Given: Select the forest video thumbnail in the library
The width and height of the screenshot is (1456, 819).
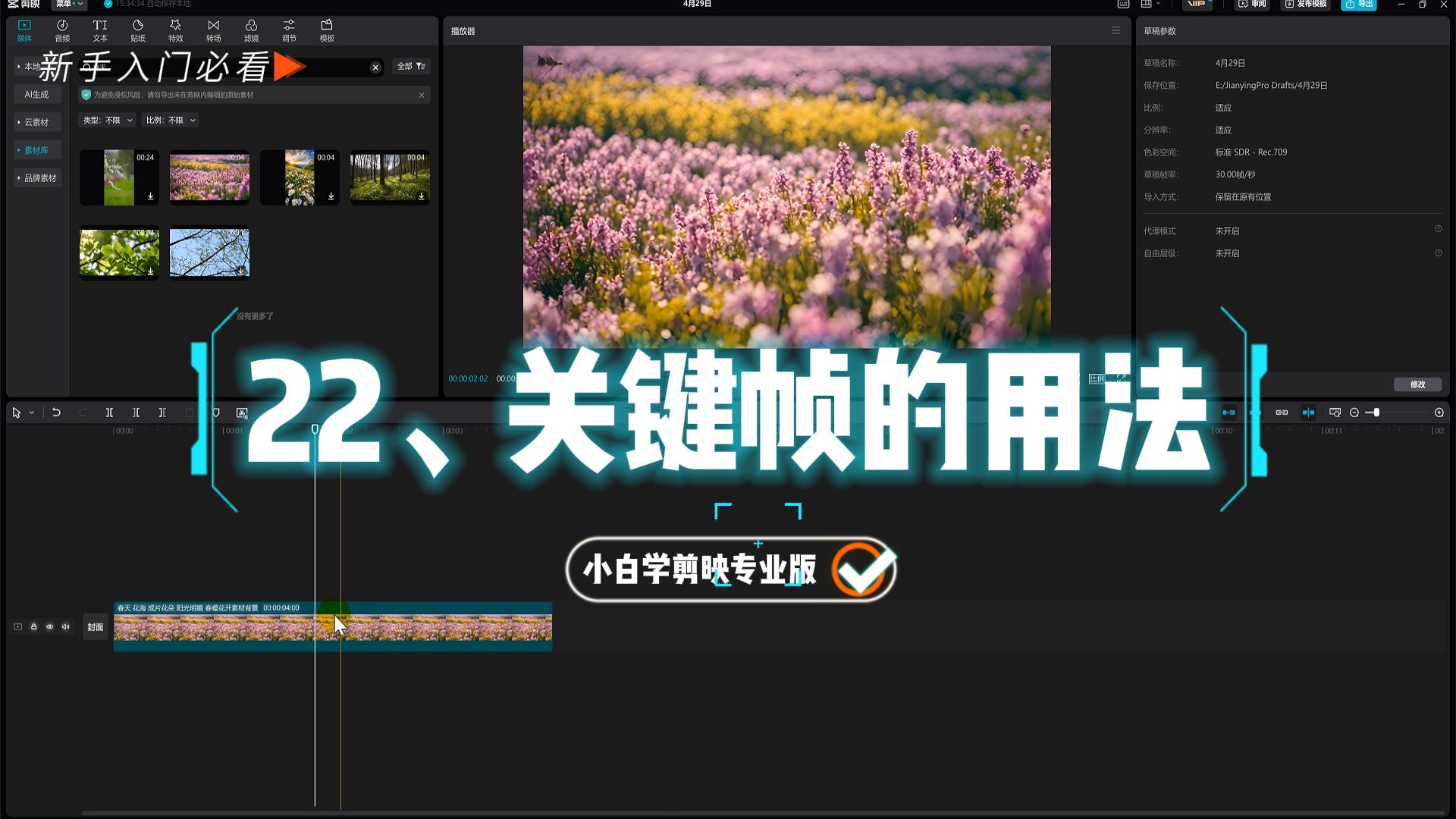Looking at the screenshot, I should (389, 177).
